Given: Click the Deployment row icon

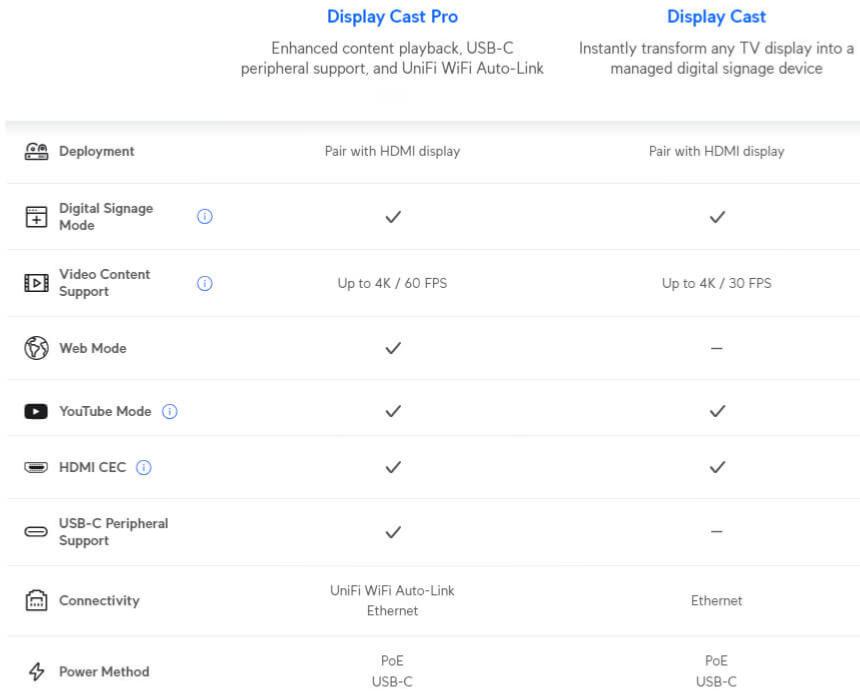Looking at the screenshot, I should coord(36,151).
